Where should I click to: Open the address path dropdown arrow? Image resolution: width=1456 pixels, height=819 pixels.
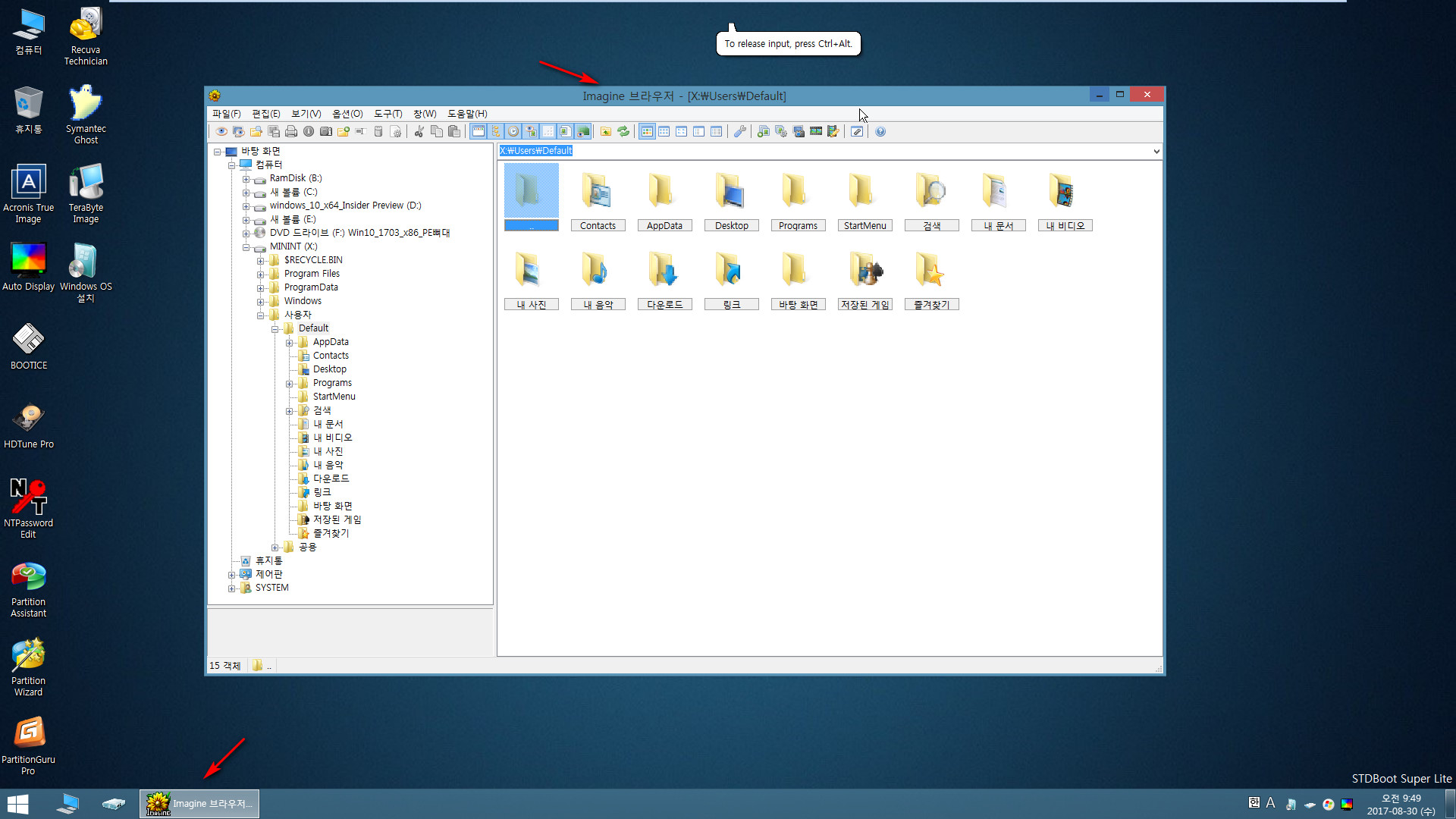1156,151
